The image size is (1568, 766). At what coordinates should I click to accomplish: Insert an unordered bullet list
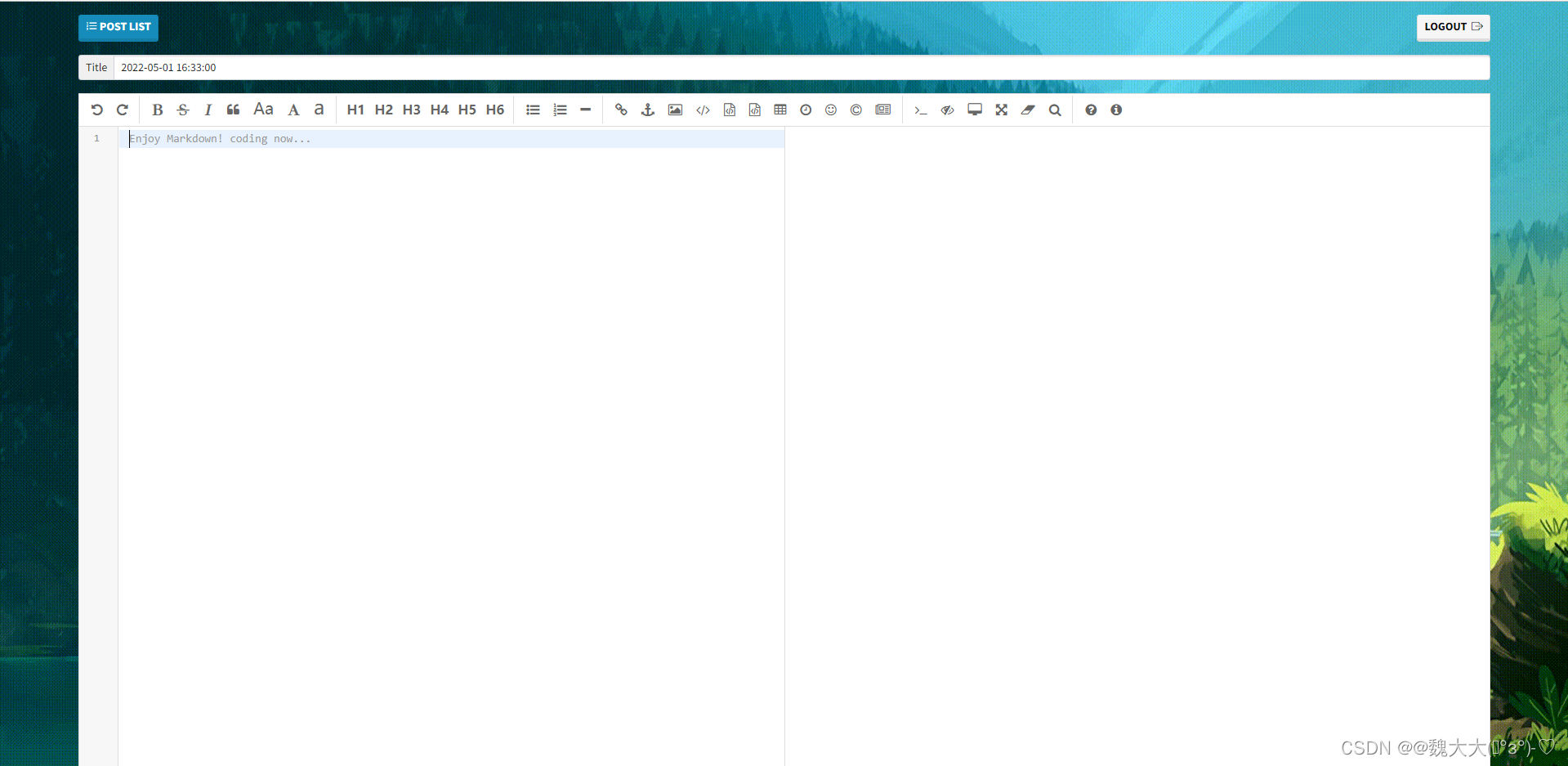click(533, 110)
